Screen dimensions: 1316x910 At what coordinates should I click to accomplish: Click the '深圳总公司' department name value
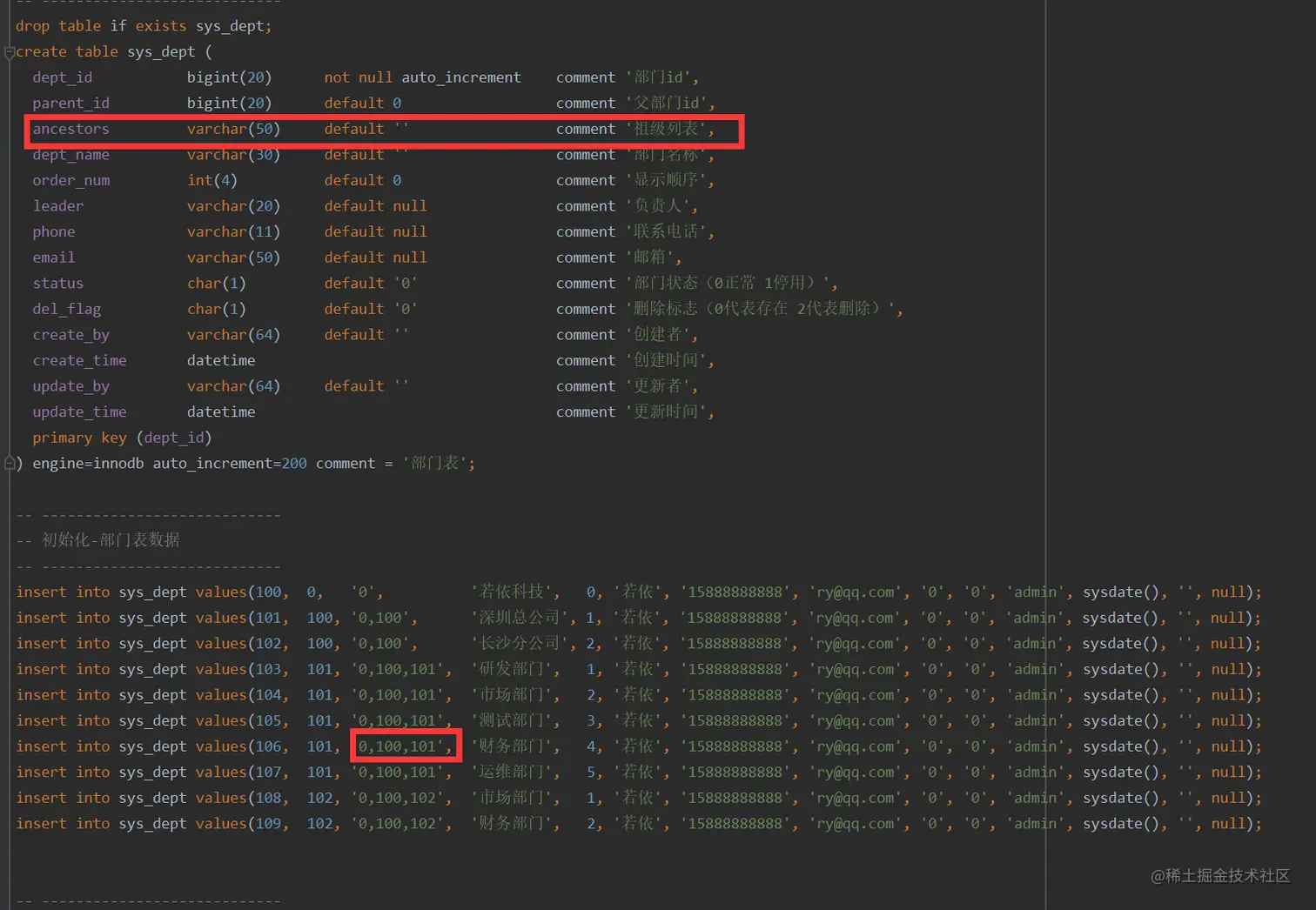(520, 618)
